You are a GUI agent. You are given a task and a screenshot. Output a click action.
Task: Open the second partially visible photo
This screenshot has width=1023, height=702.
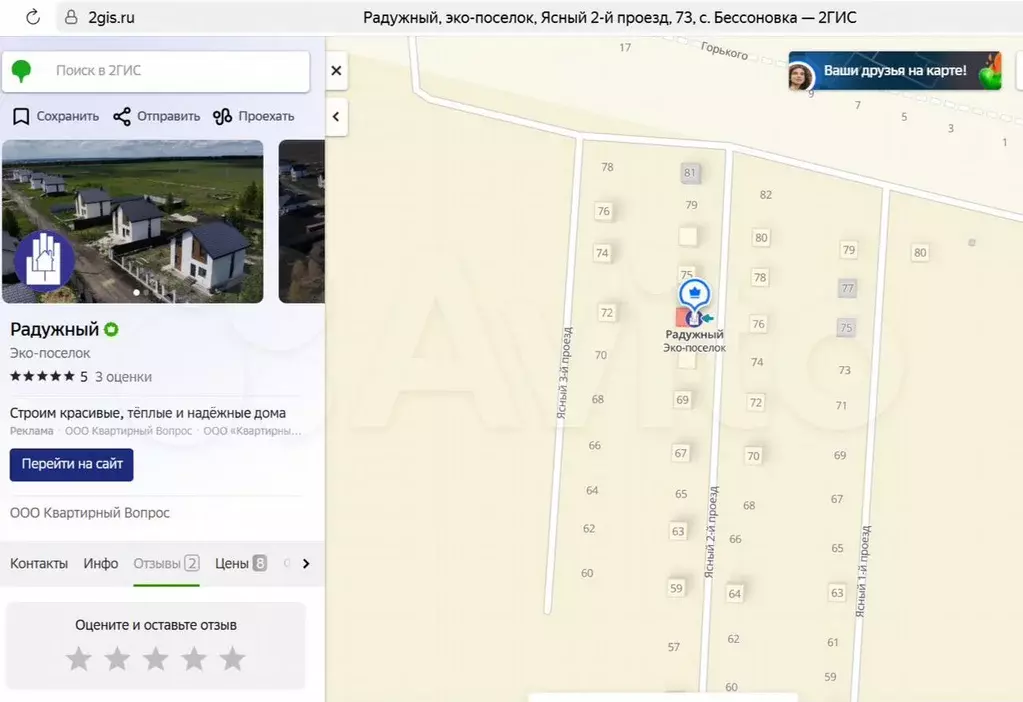coord(301,221)
